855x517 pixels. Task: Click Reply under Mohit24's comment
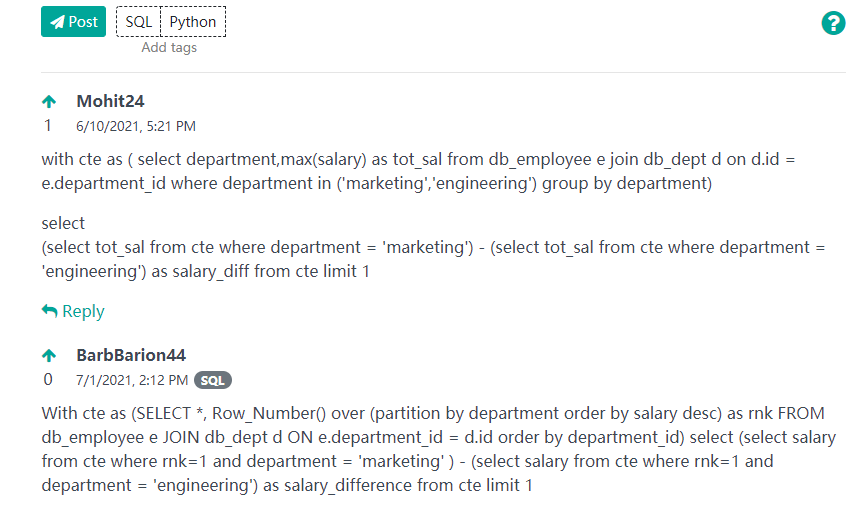tap(83, 311)
